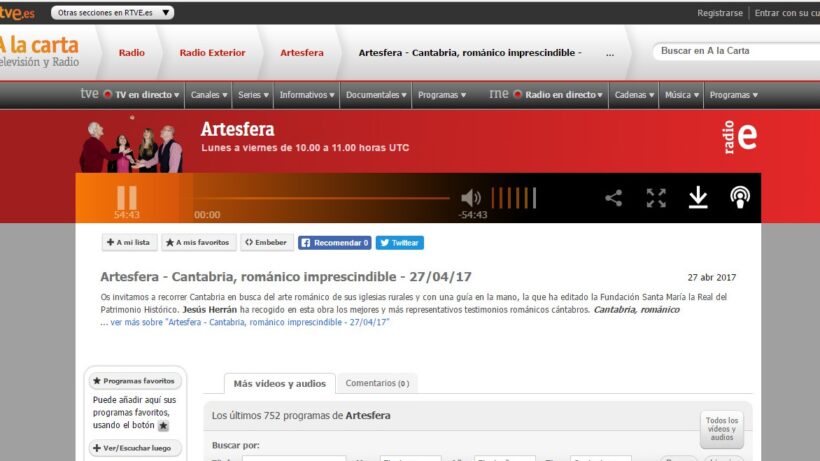Click the Jesús Herrán name in description
Screen dimensions: 820x461
click(x=210, y=310)
